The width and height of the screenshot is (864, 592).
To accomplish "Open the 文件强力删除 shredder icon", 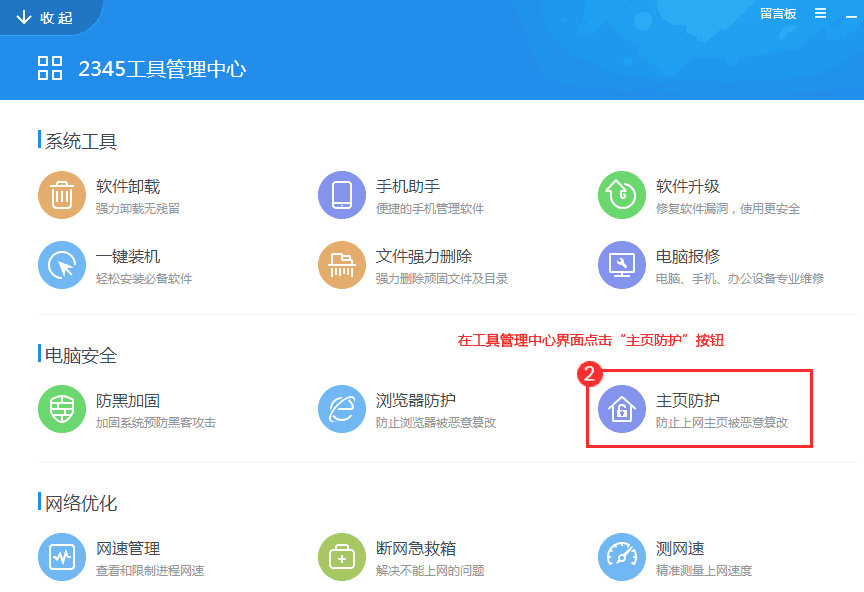I will click(x=342, y=265).
